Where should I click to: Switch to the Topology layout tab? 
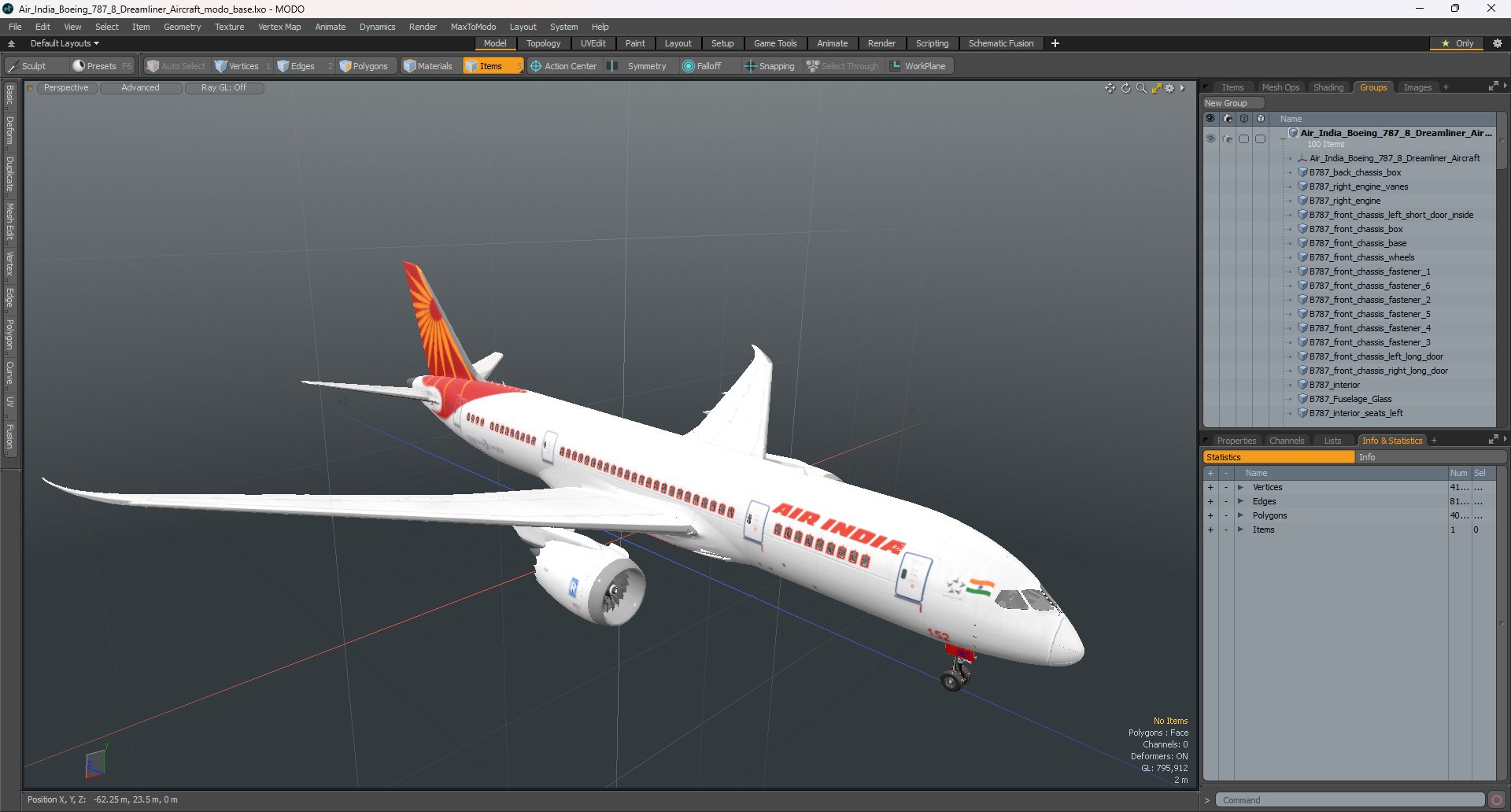(x=544, y=43)
